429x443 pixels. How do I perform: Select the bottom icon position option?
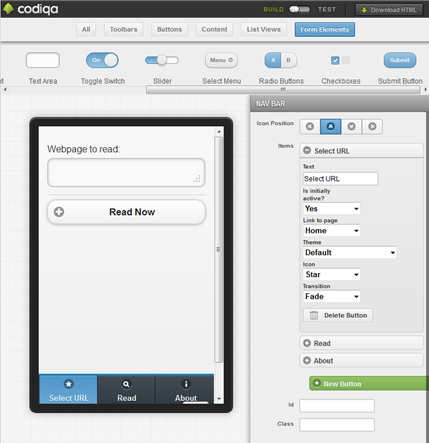[x=351, y=127]
